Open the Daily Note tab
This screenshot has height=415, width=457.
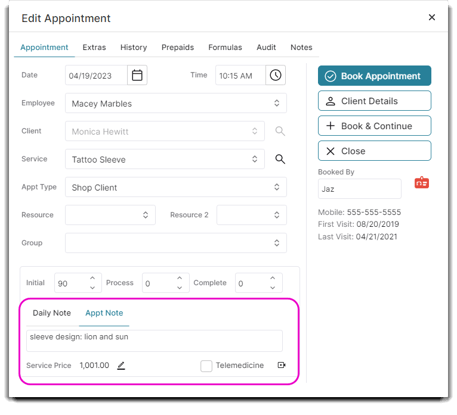[52, 313]
